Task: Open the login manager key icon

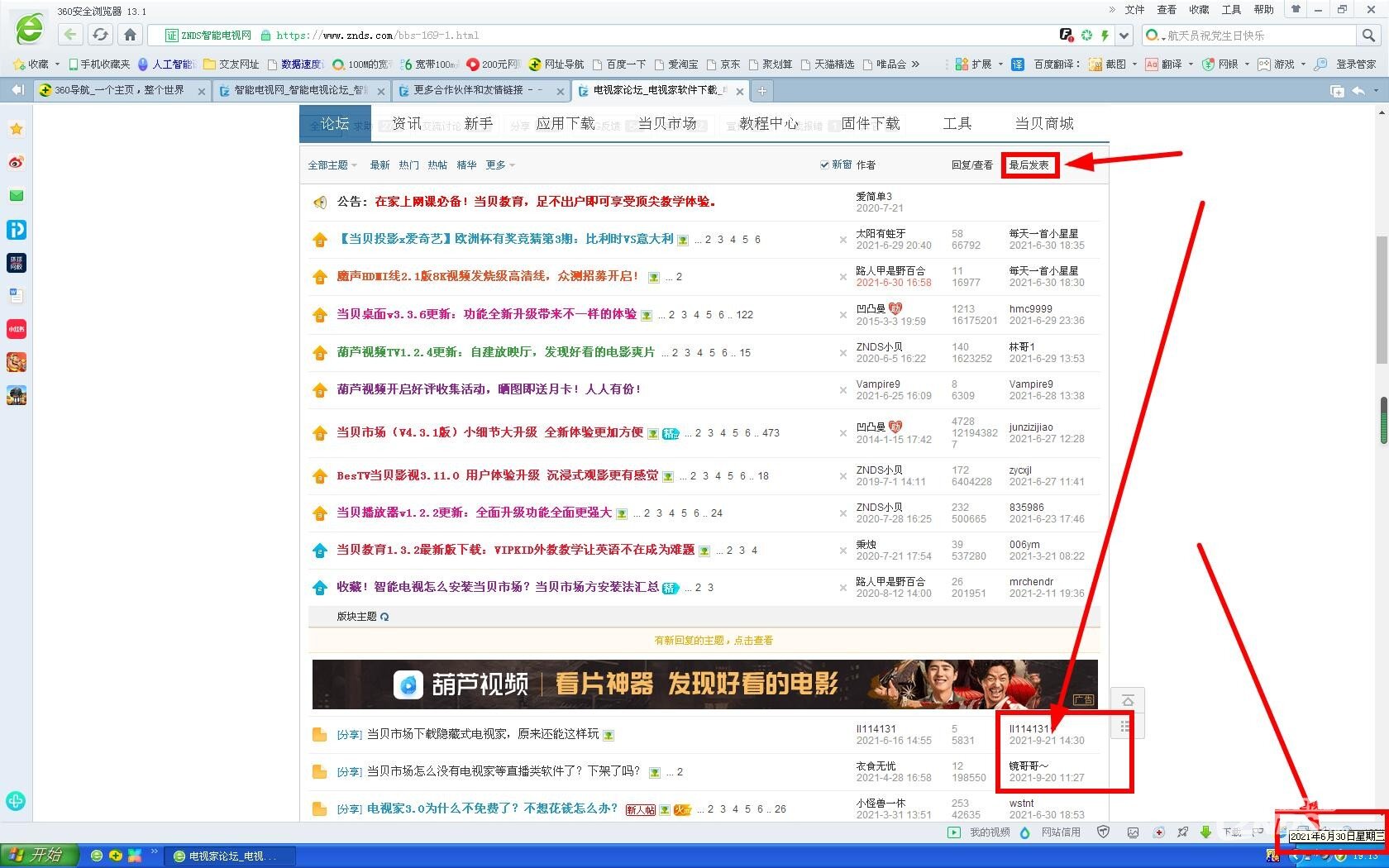Action: click(1320, 64)
